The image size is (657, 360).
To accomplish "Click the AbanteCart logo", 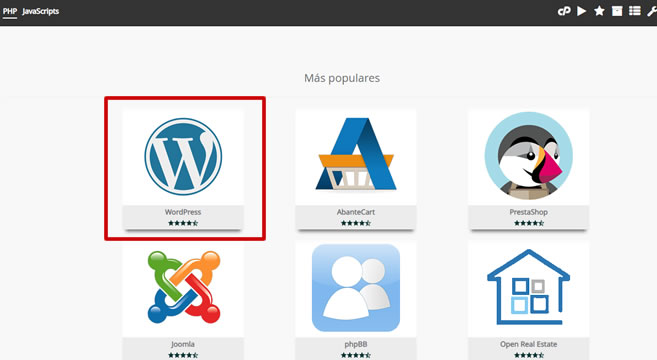I will click(x=356, y=154).
